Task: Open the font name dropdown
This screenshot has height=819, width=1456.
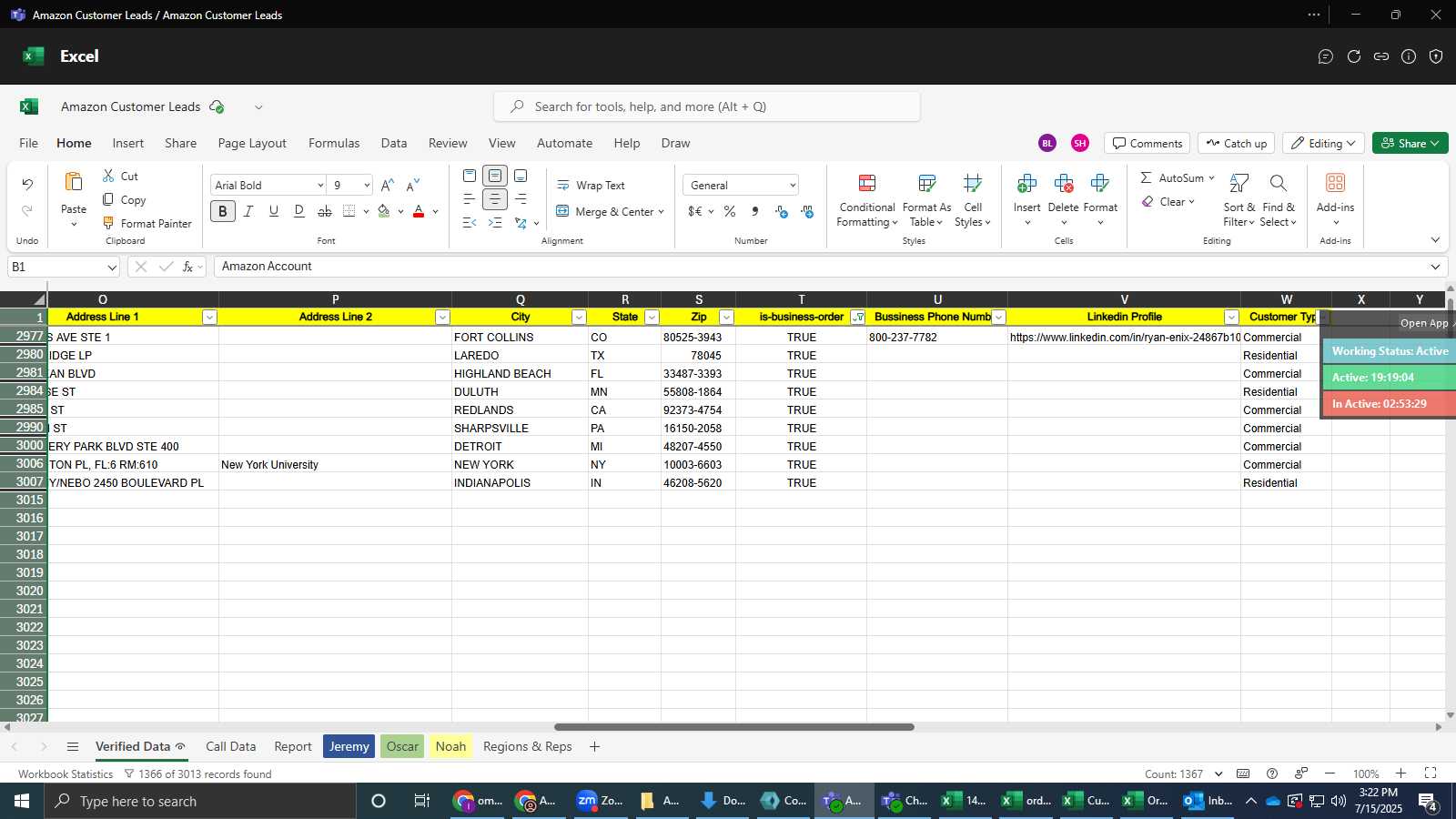Action: click(319, 185)
